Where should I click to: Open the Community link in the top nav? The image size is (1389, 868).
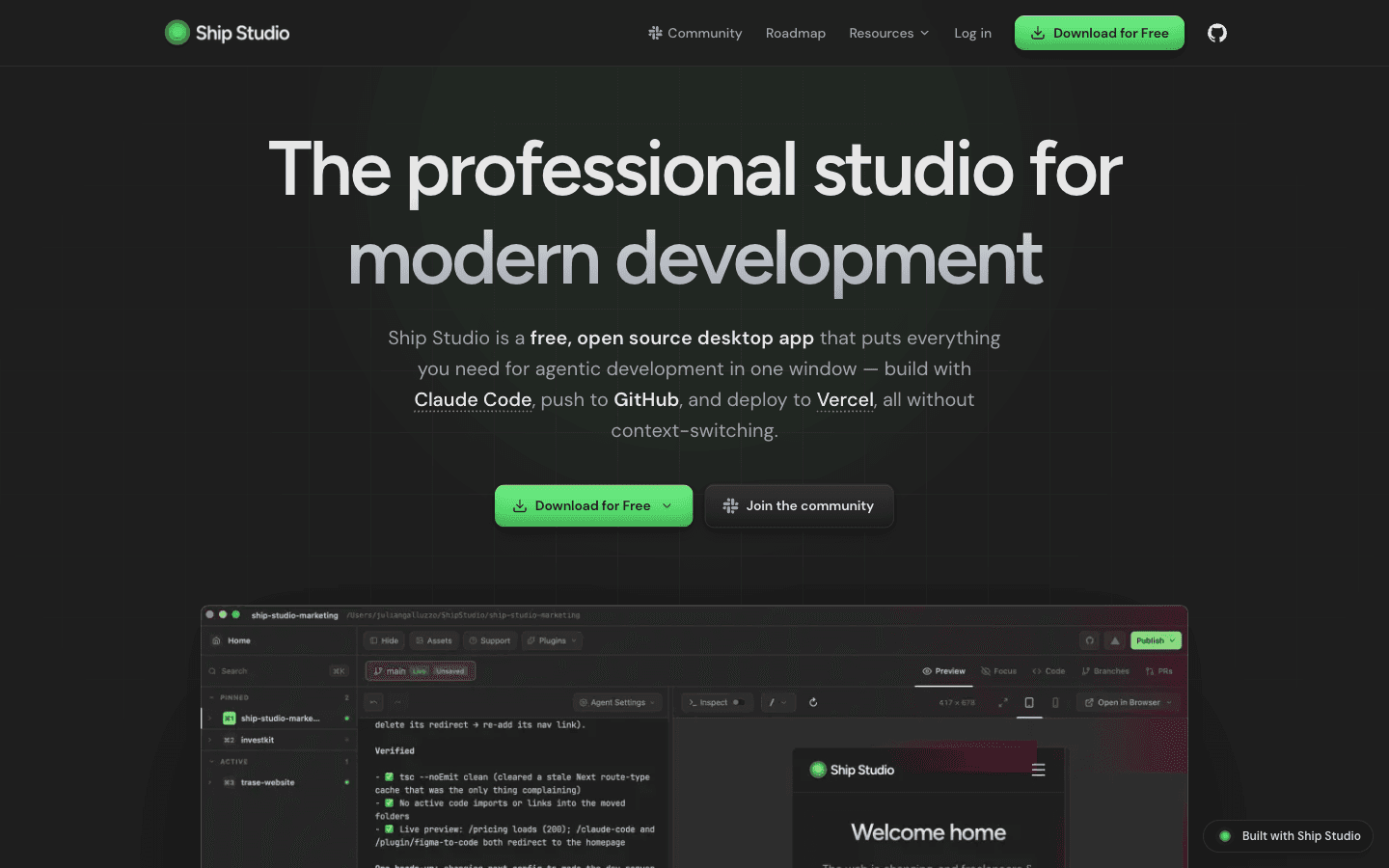pos(694,33)
